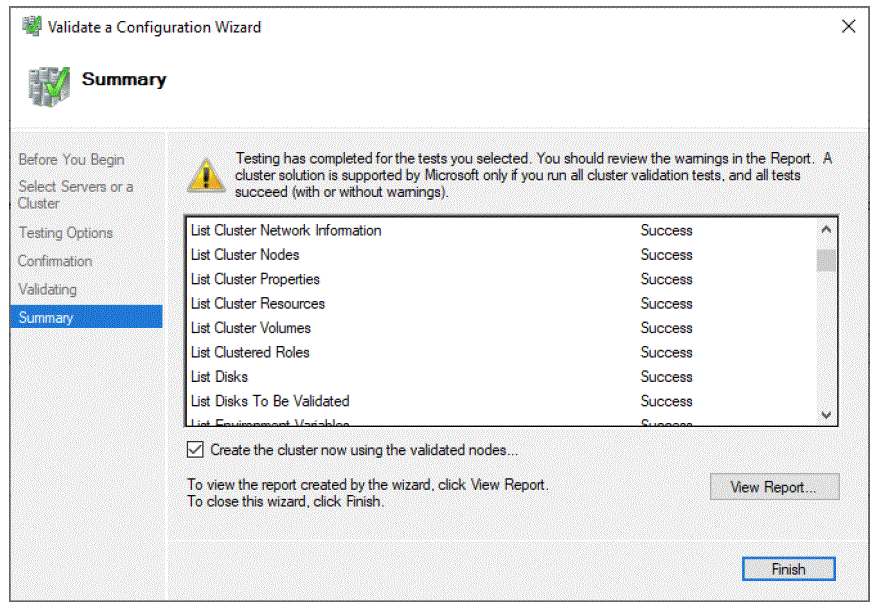This screenshot has height=604, width=876.
Task: Click the scrollbar up arrow
Action: click(825, 227)
